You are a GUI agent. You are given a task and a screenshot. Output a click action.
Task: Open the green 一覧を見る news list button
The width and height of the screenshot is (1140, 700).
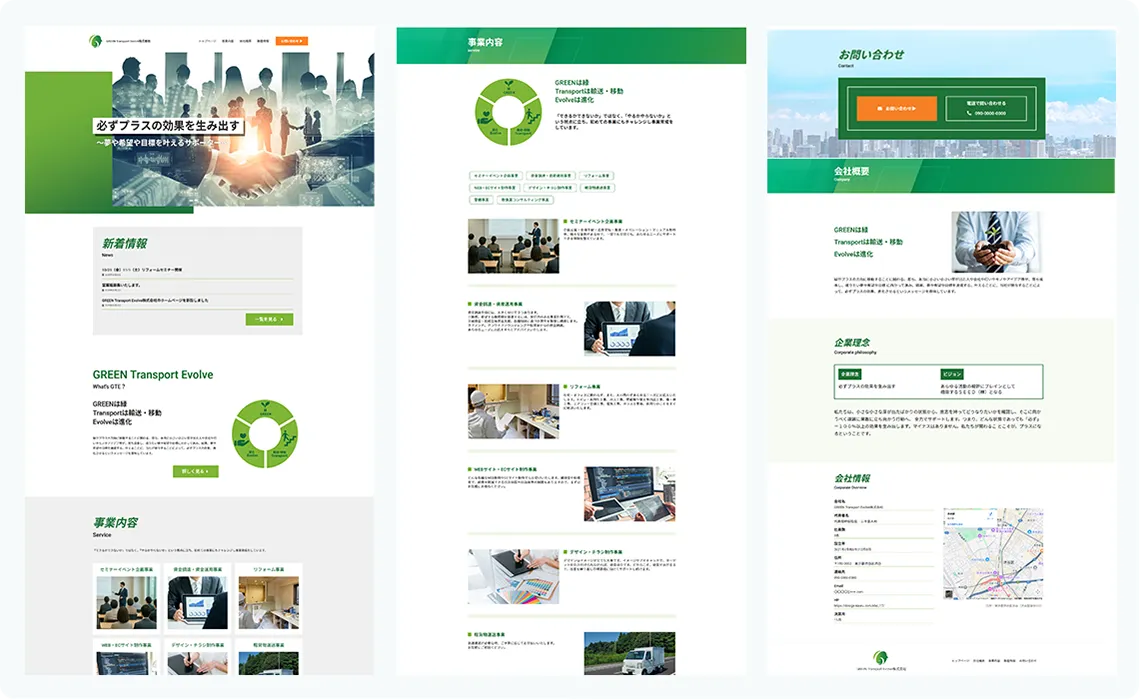269,319
